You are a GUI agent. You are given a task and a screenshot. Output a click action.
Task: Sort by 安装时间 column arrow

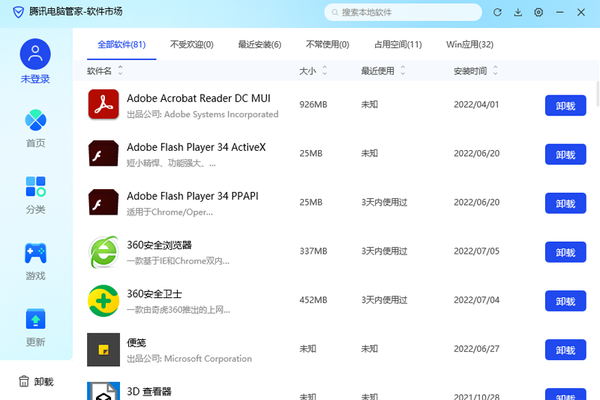pos(495,71)
